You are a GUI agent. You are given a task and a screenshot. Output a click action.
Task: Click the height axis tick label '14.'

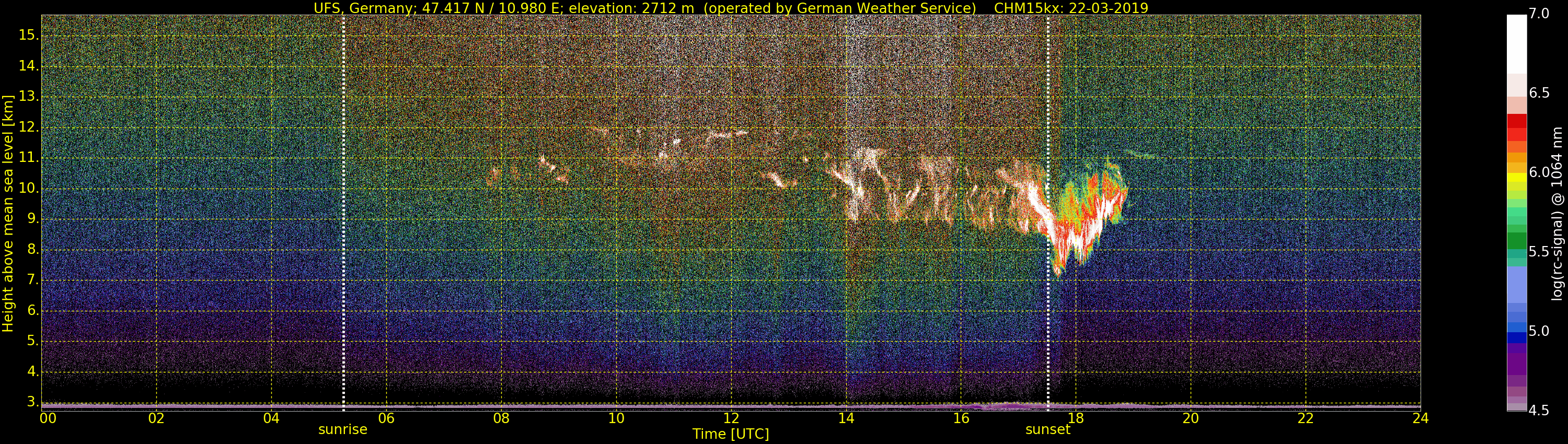coord(29,66)
